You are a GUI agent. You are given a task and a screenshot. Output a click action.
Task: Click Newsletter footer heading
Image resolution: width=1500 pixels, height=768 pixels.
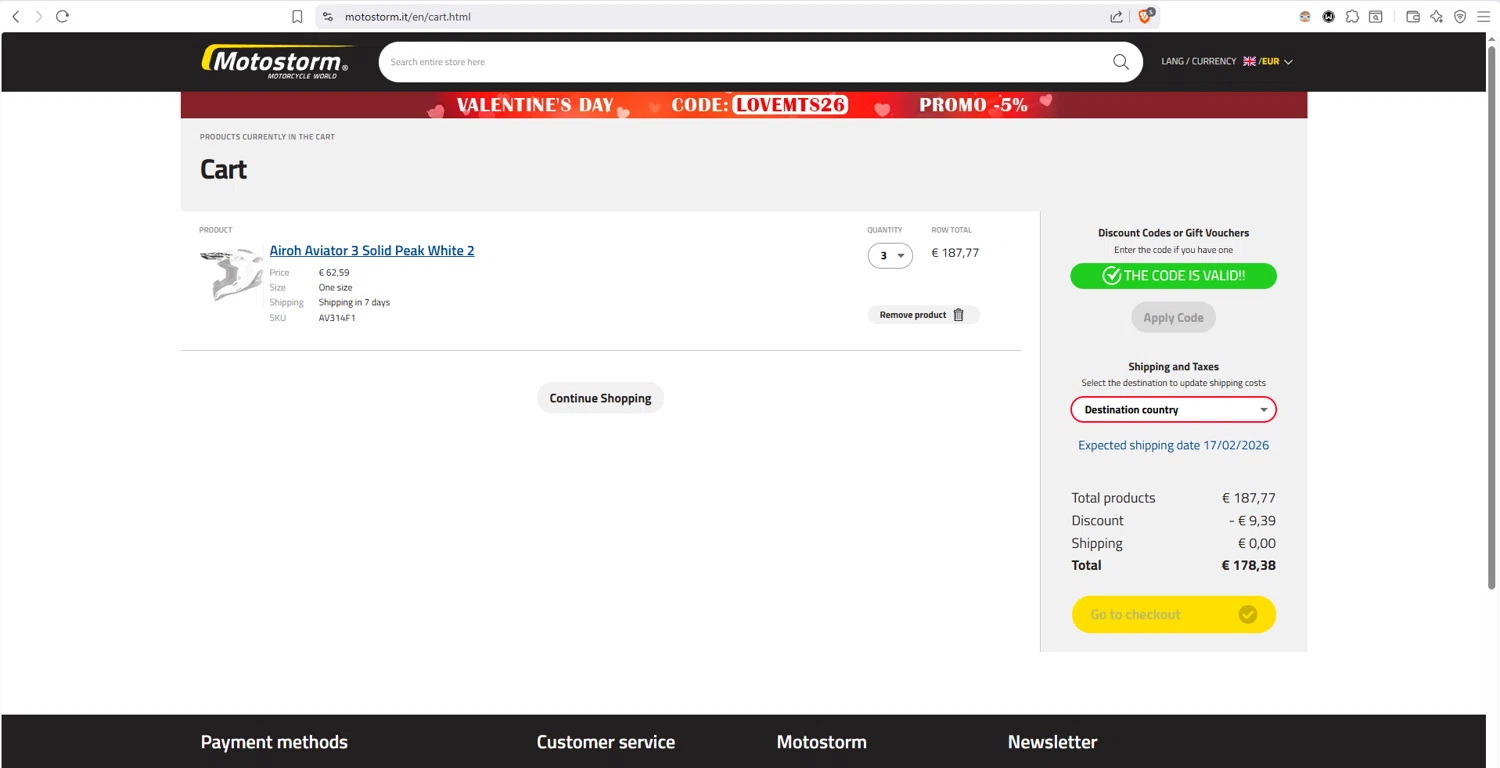1053,742
